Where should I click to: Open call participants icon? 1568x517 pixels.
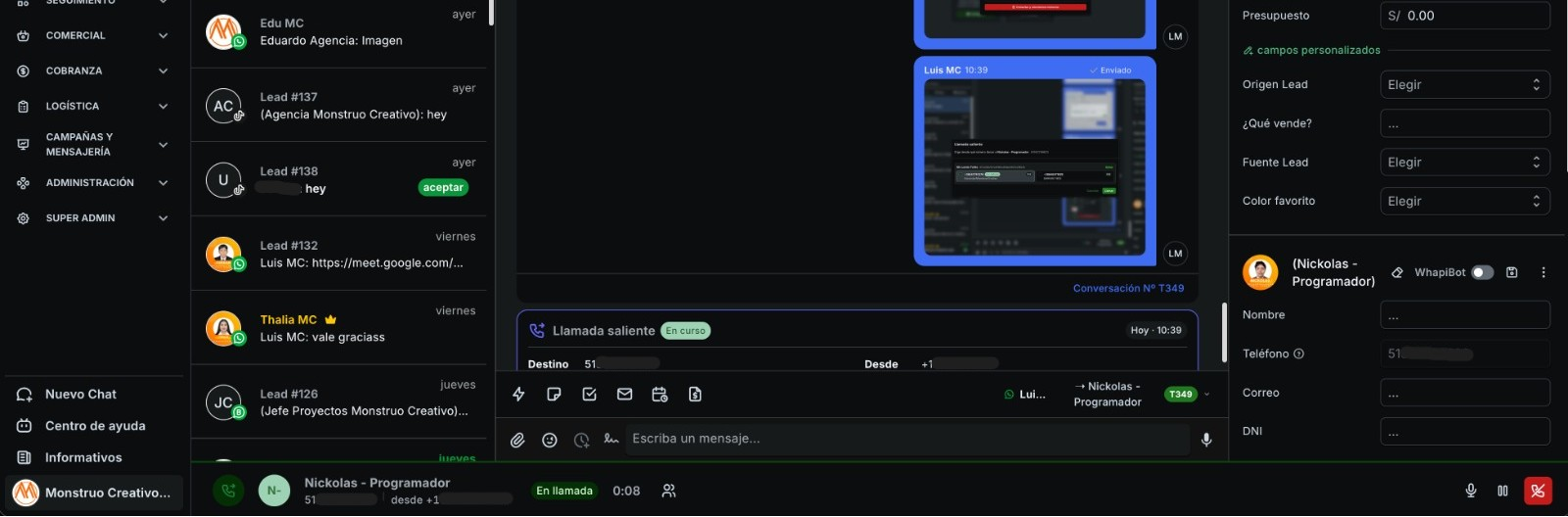[x=668, y=491]
